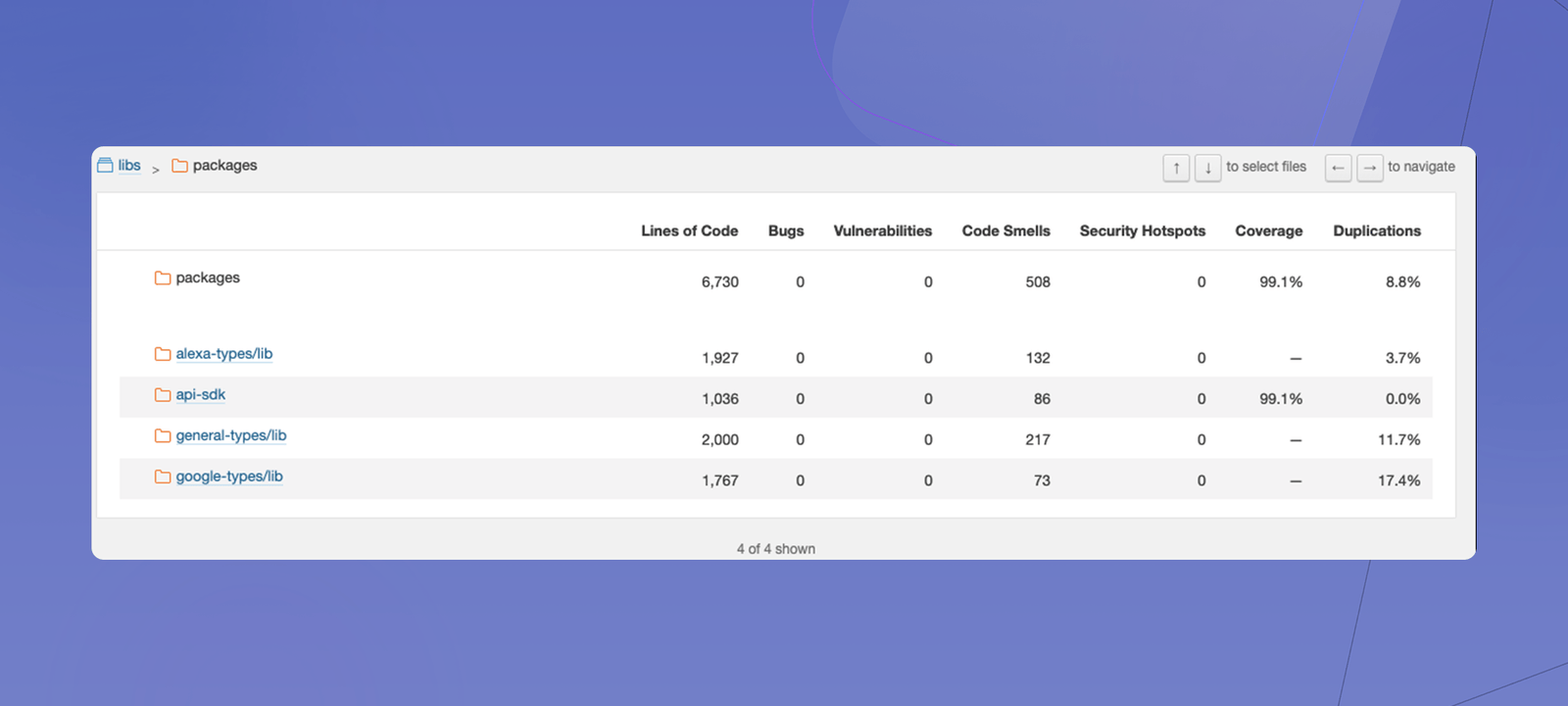1568x706 pixels.
Task: Open the api-sdk folder link
Action: click(201, 395)
